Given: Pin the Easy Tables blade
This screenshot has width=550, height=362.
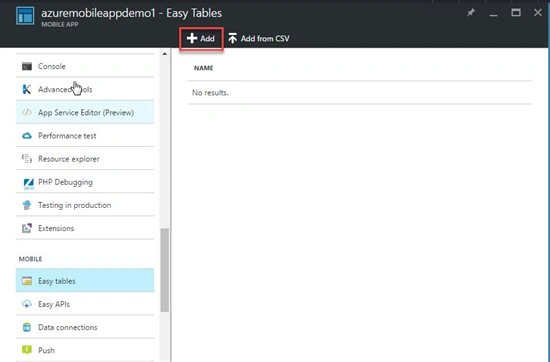Looking at the screenshot, I should coord(471,13).
